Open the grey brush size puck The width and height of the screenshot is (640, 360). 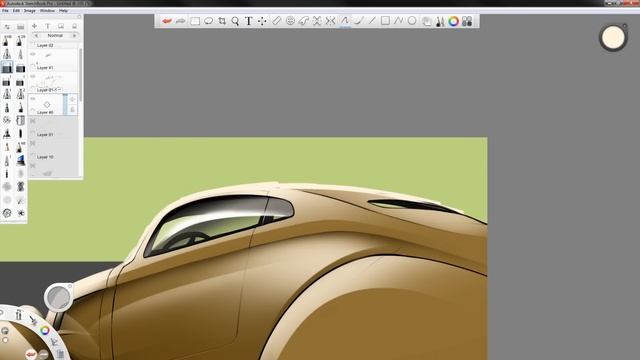coord(58,297)
